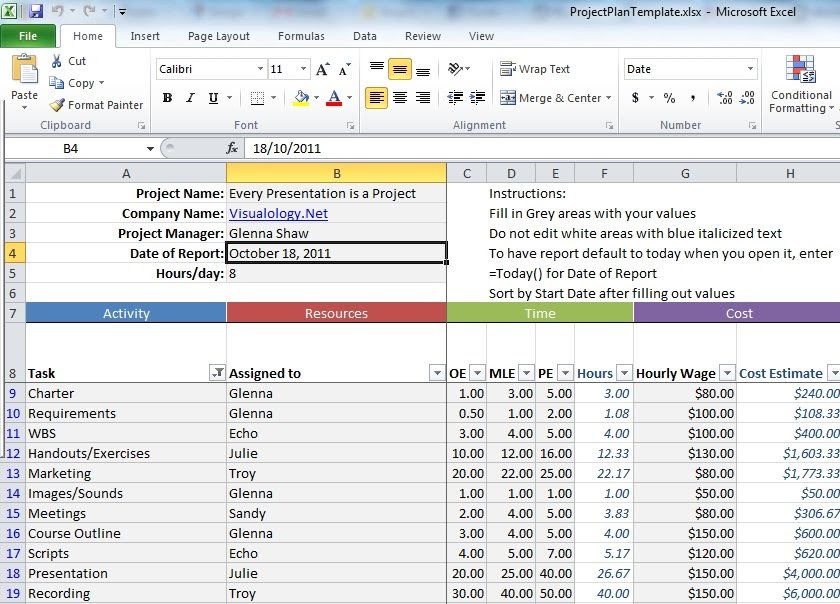The image size is (840, 604).
Task: Apply the Percent Style format
Action: (670, 98)
